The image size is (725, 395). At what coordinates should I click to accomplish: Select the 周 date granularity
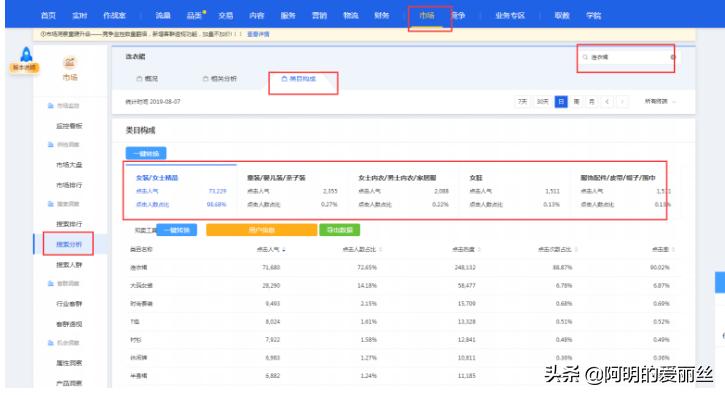[x=577, y=102]
